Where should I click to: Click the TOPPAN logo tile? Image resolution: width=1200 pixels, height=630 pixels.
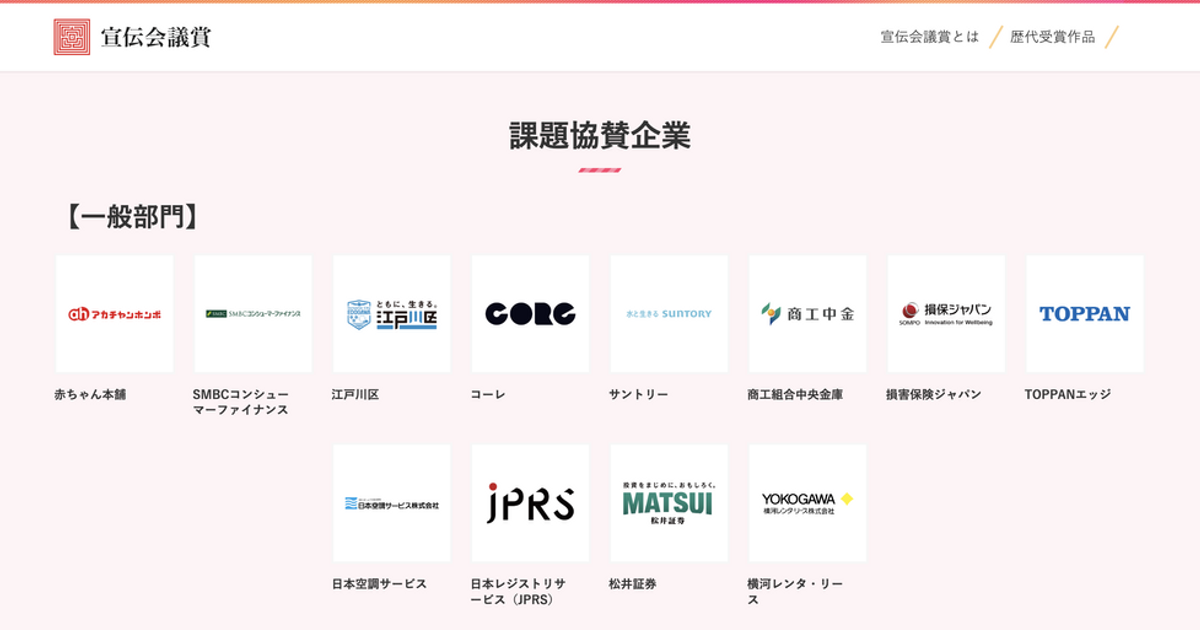point(1085,314)
